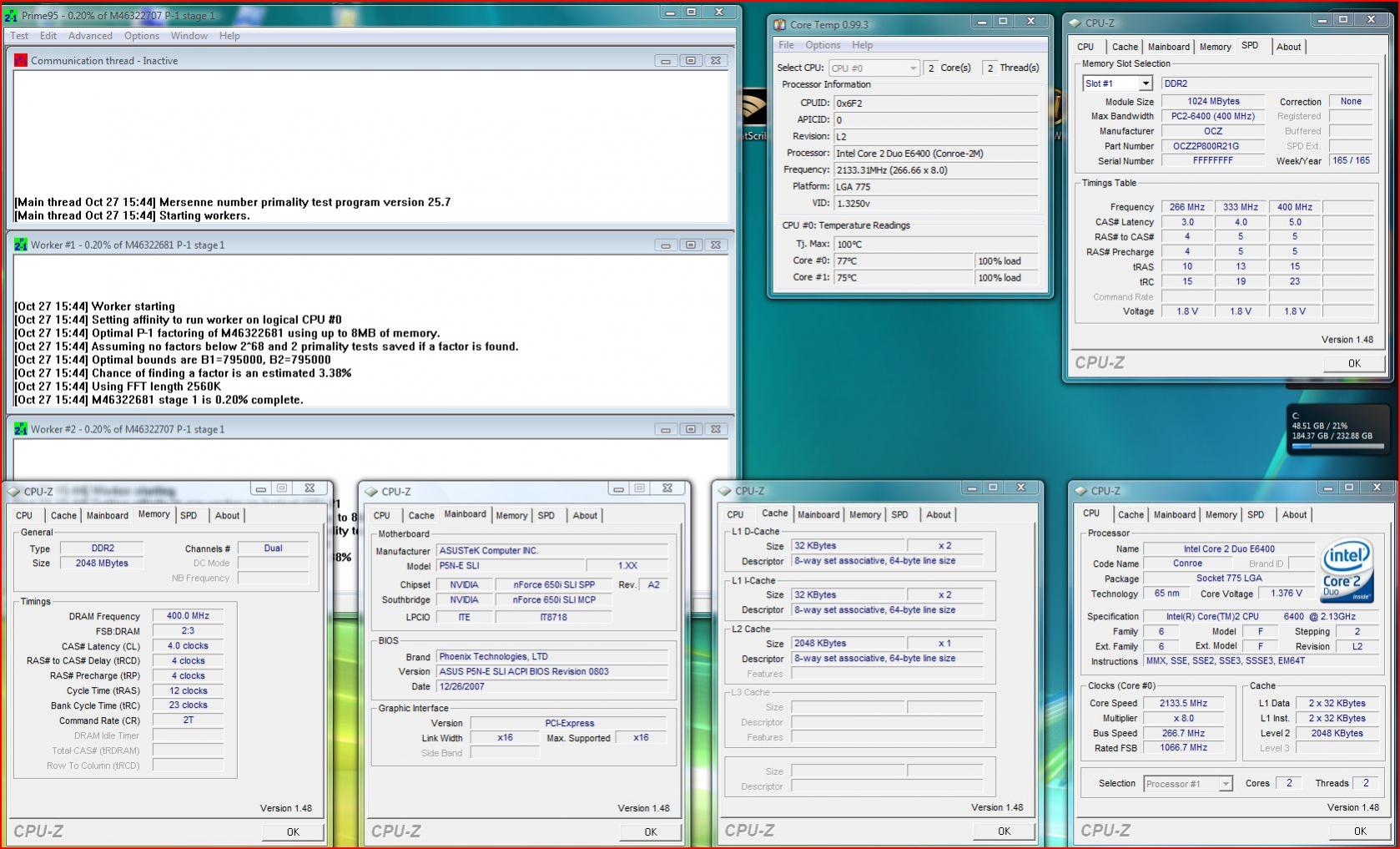Viewport: 1400px width, 849px height.
Task: Click the title bar icon of the CPU-Z Memory window
Action: pyautogui.click(x=14, y=492)
